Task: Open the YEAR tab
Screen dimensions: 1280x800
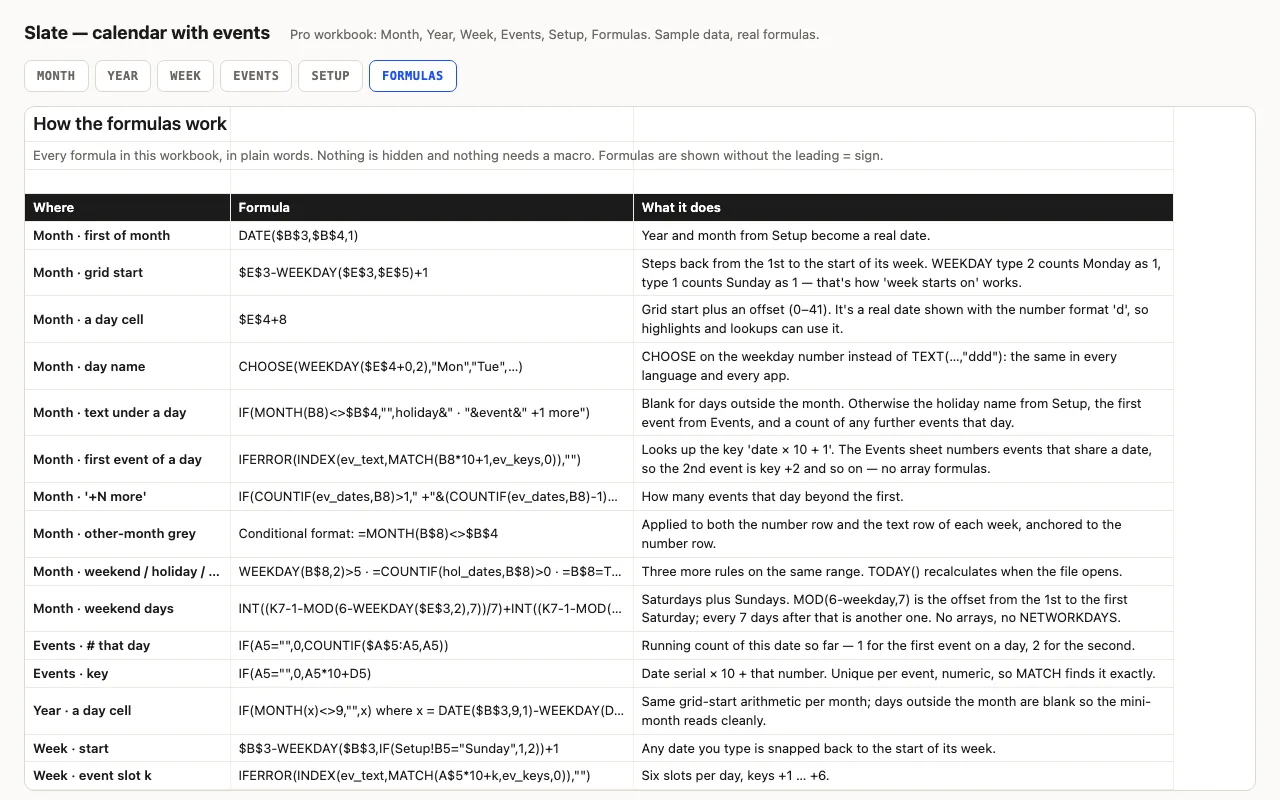Action: 123,76
